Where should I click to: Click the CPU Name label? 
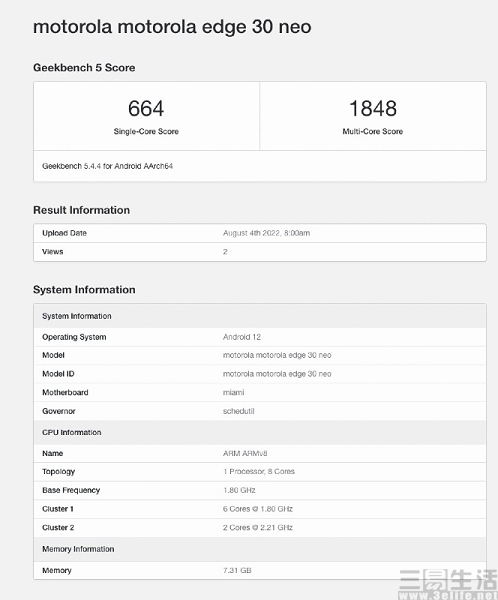(x=52, y=453)
